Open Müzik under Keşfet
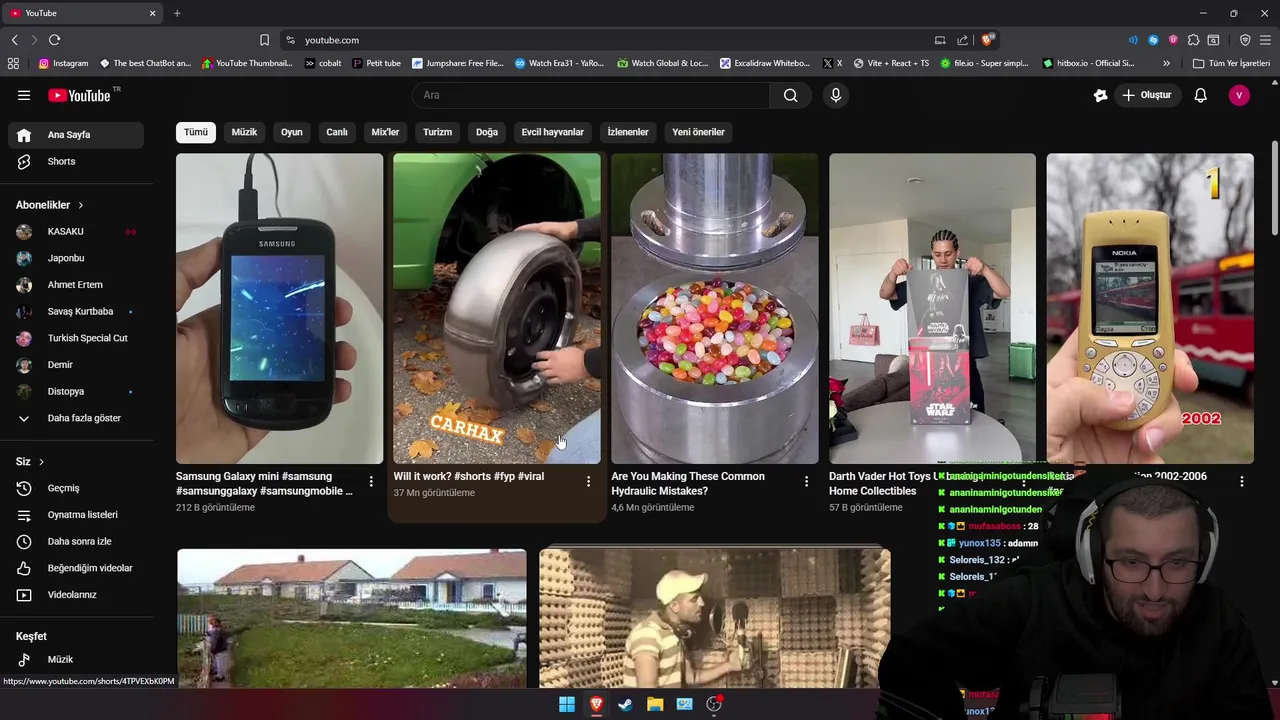The image size is (1280, 720). tap(76, 660)
